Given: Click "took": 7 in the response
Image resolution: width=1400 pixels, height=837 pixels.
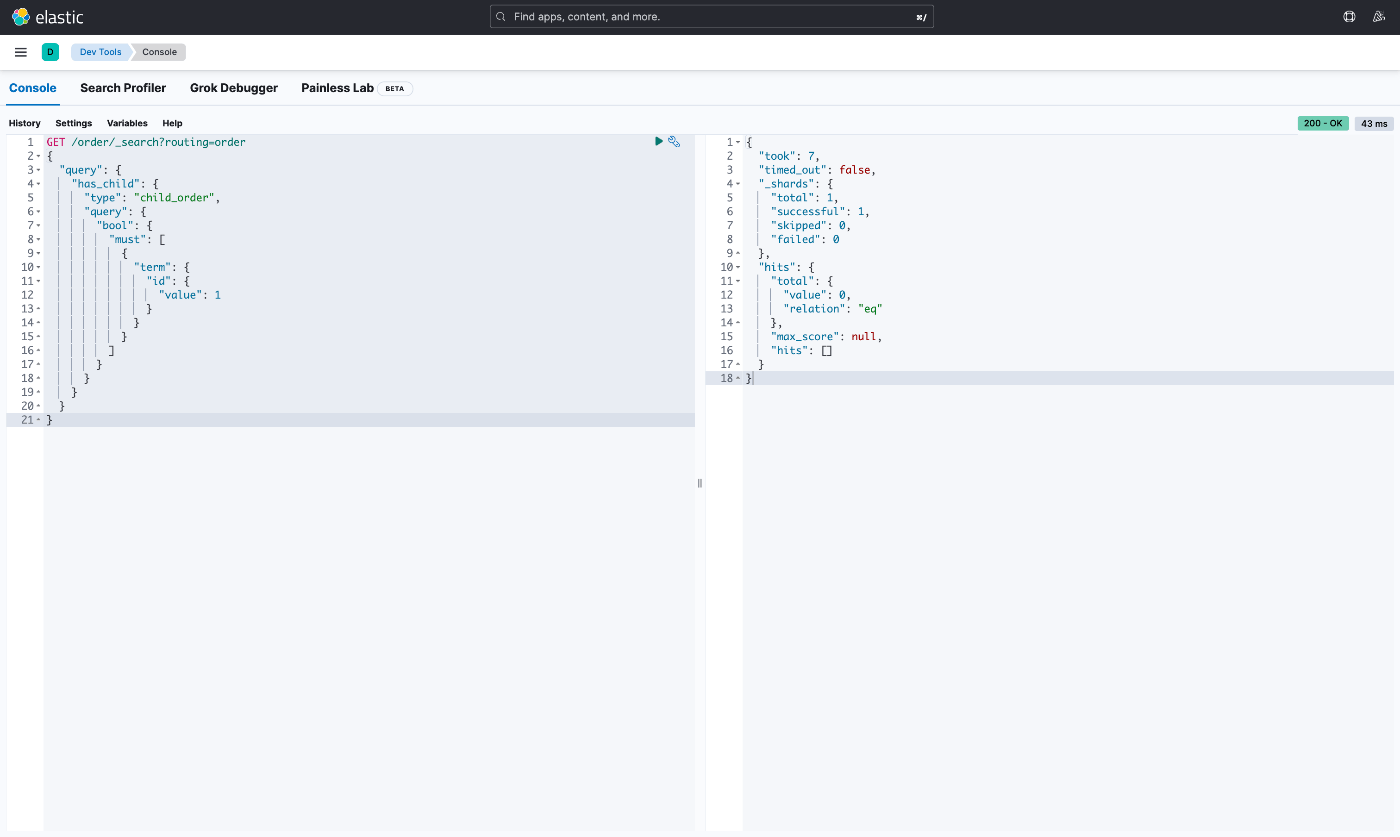Looking at the screenshot, I should (x=789, y=156).
